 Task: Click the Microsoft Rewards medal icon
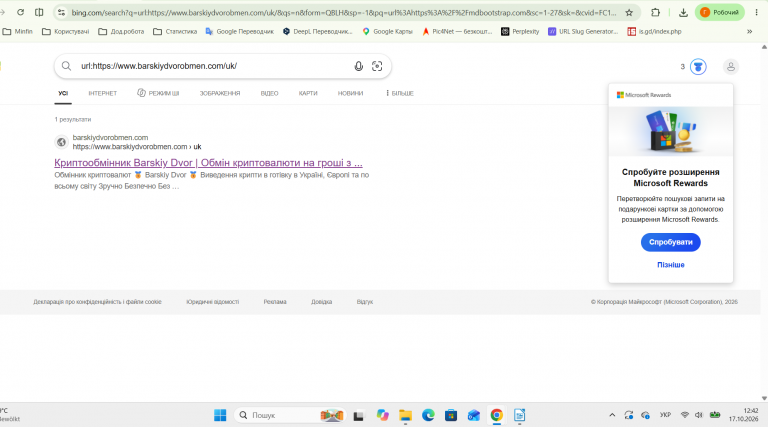pyautogui.click(x=698, y=67)
